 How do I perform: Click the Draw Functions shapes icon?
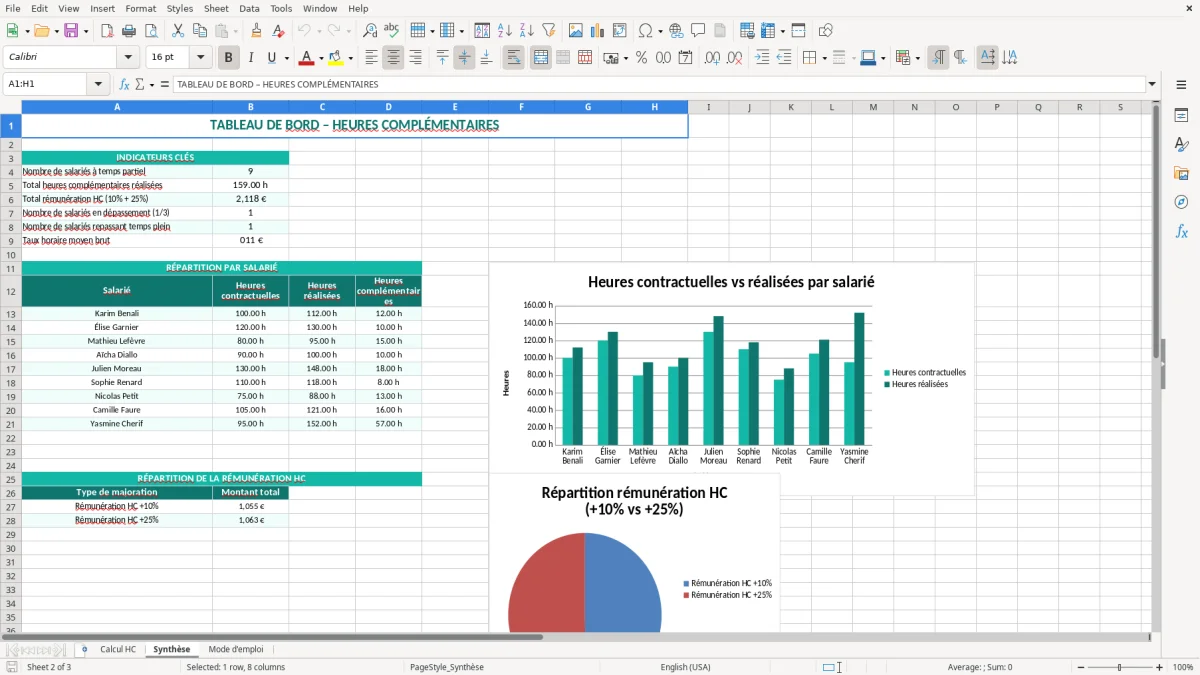825,31
